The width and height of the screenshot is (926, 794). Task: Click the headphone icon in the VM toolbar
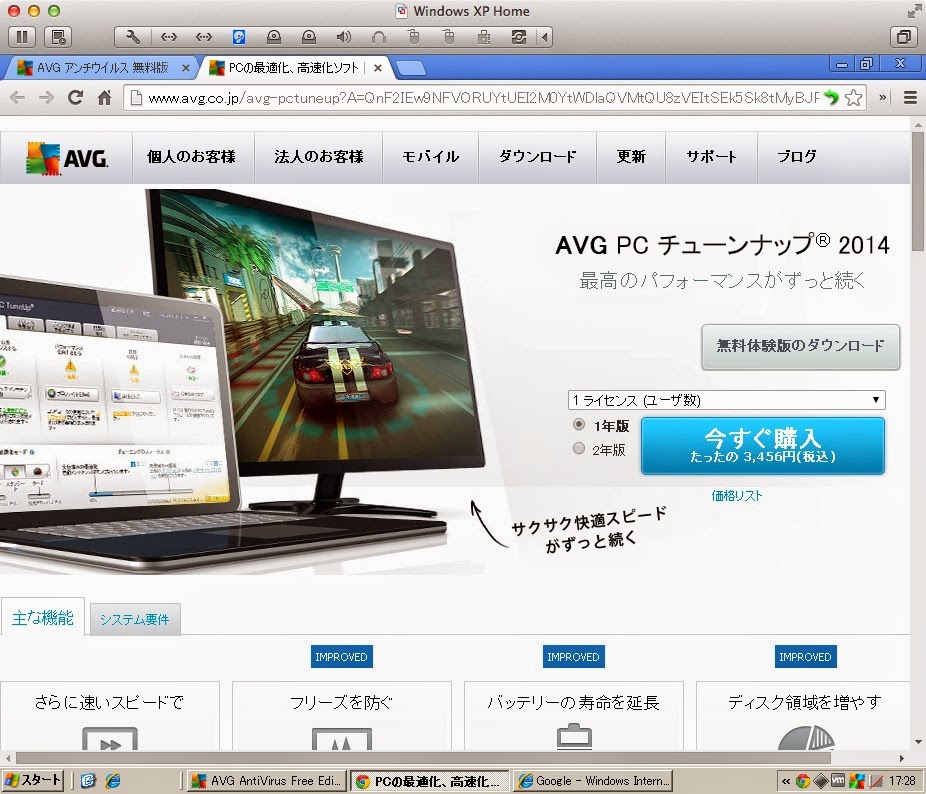(379, 37)
